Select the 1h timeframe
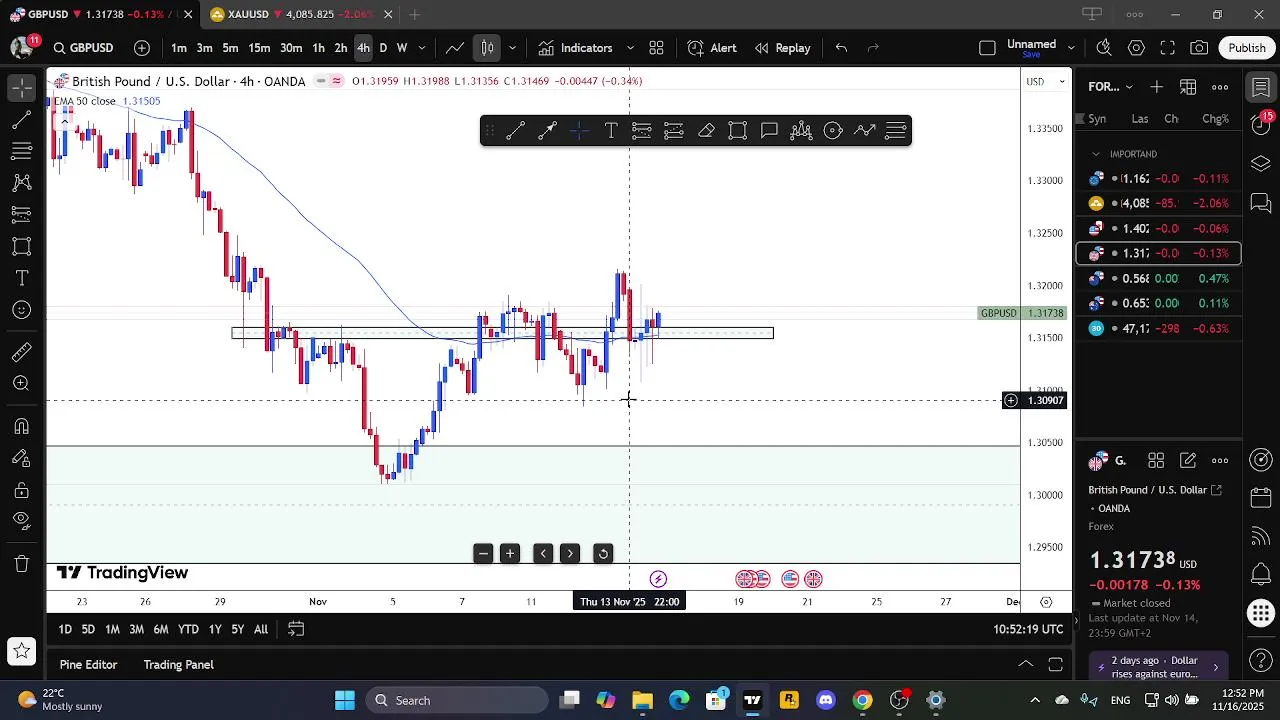The height and width of the screenshot is (720, 1280). coord(318,48)
